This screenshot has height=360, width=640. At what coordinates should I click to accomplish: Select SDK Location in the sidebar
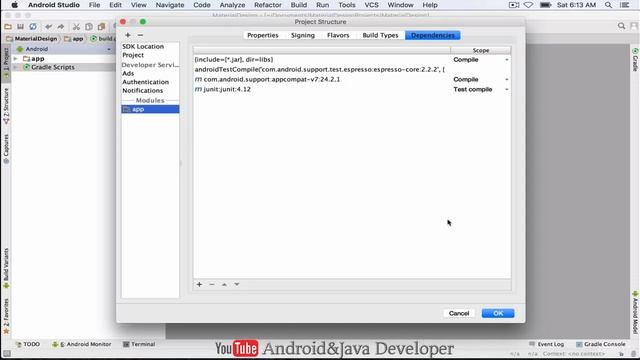tap(143, 47)
